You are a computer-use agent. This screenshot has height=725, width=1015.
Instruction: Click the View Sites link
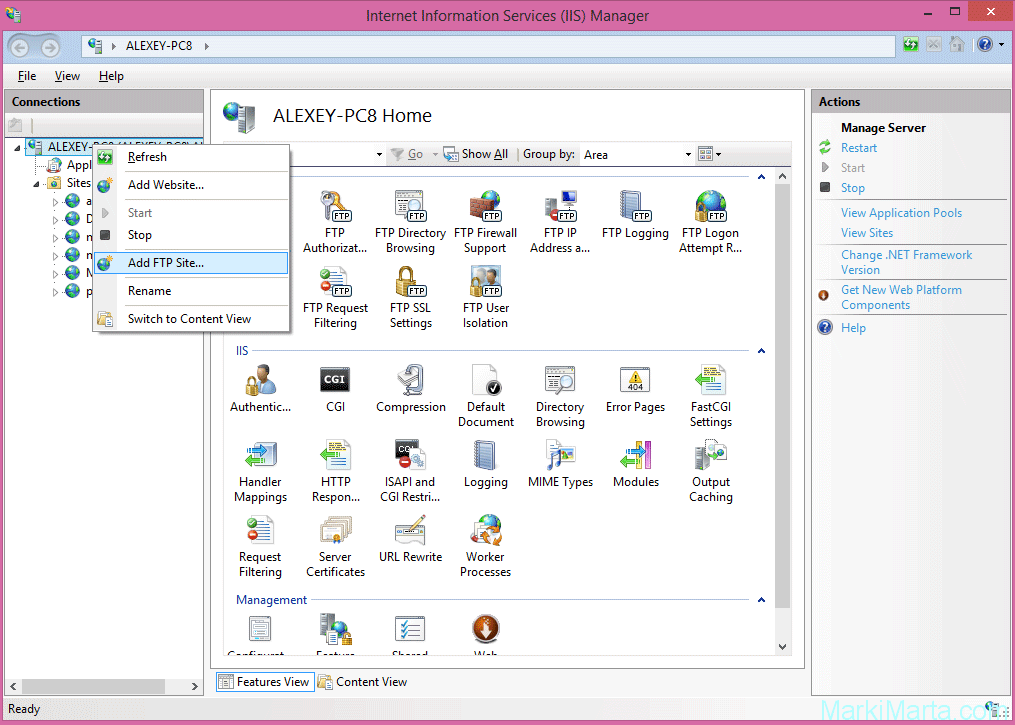[x=867, y=233]
